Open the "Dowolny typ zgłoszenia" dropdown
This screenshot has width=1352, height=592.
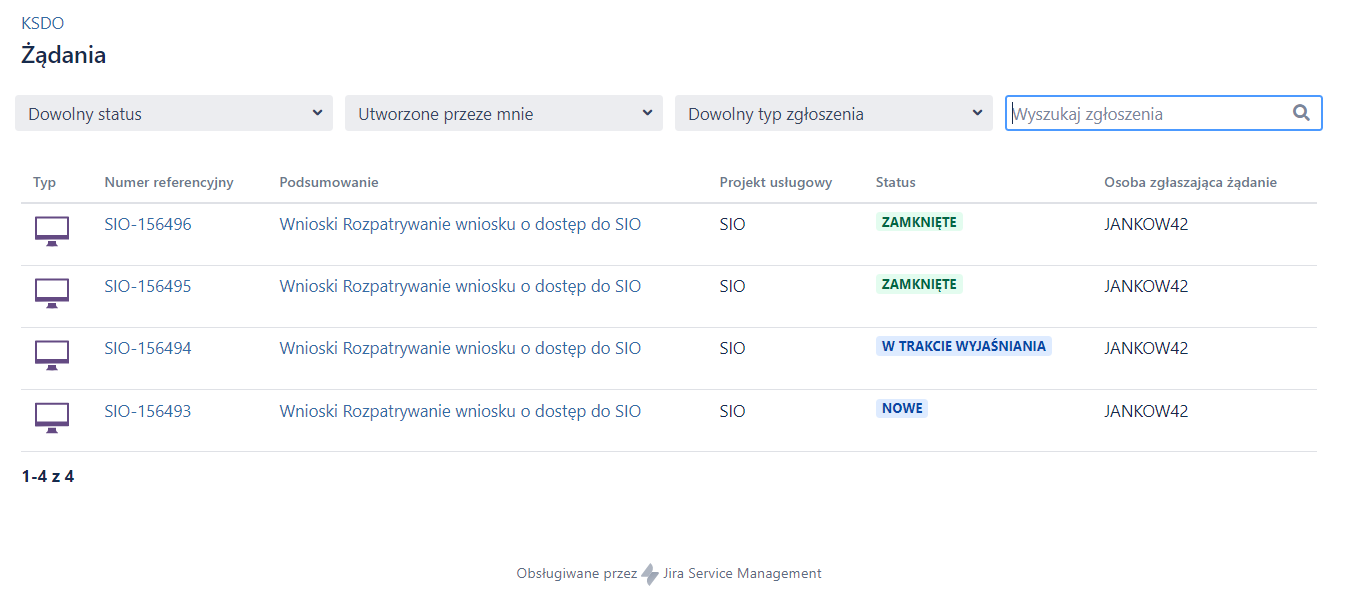coord(833,113)
